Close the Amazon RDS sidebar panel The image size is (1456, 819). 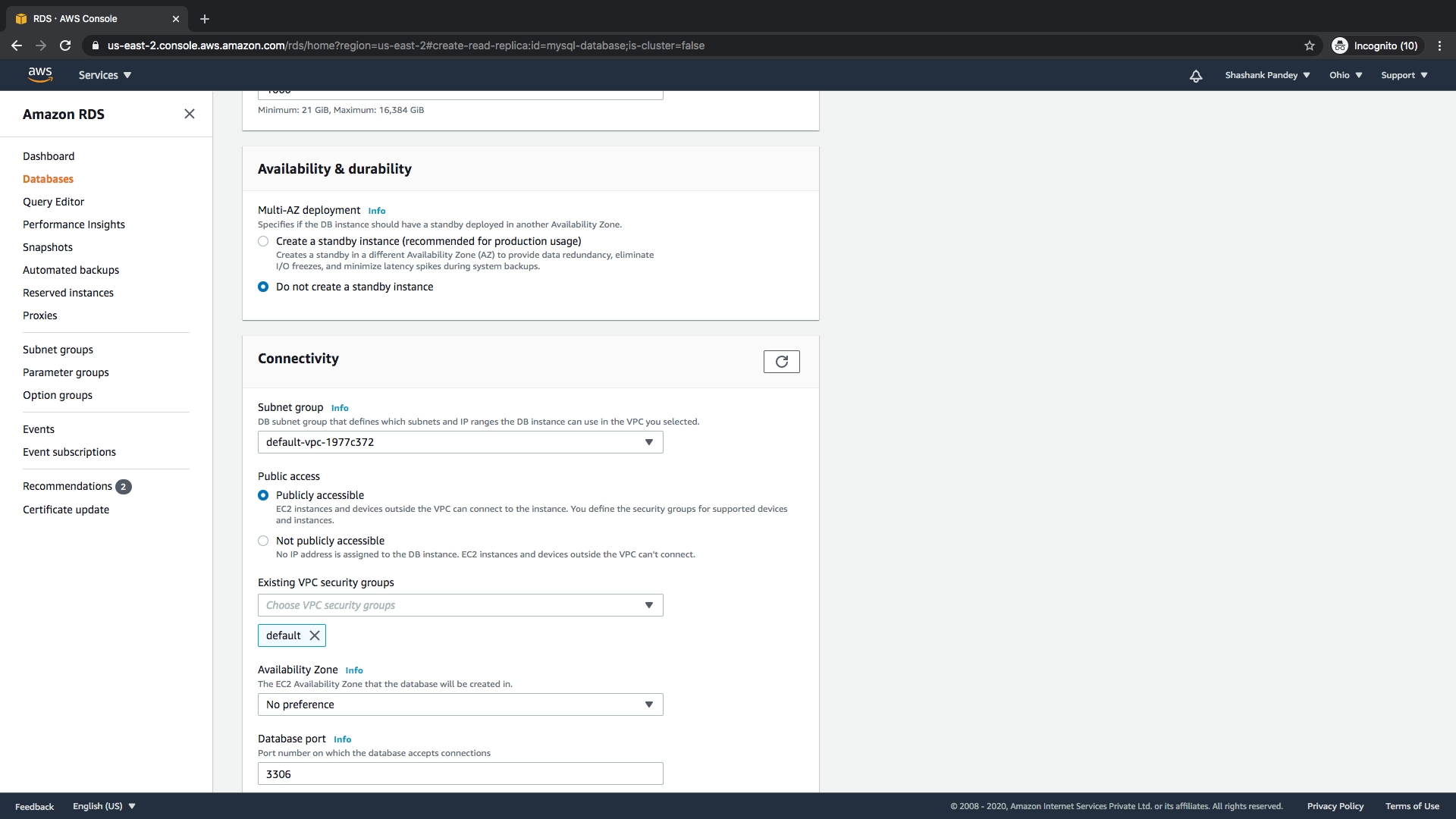(190, 114)
